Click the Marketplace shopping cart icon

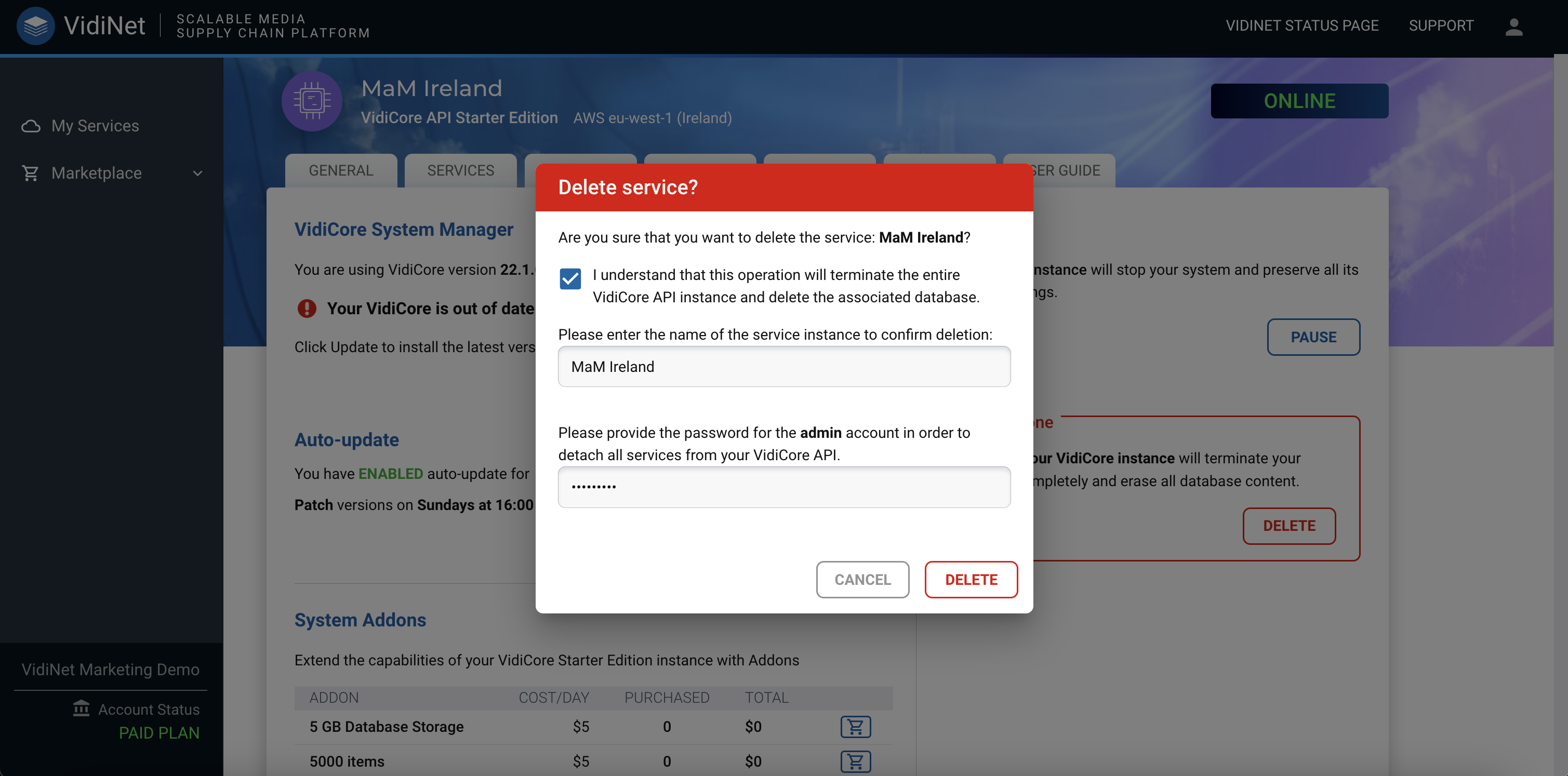pos(31,173)
